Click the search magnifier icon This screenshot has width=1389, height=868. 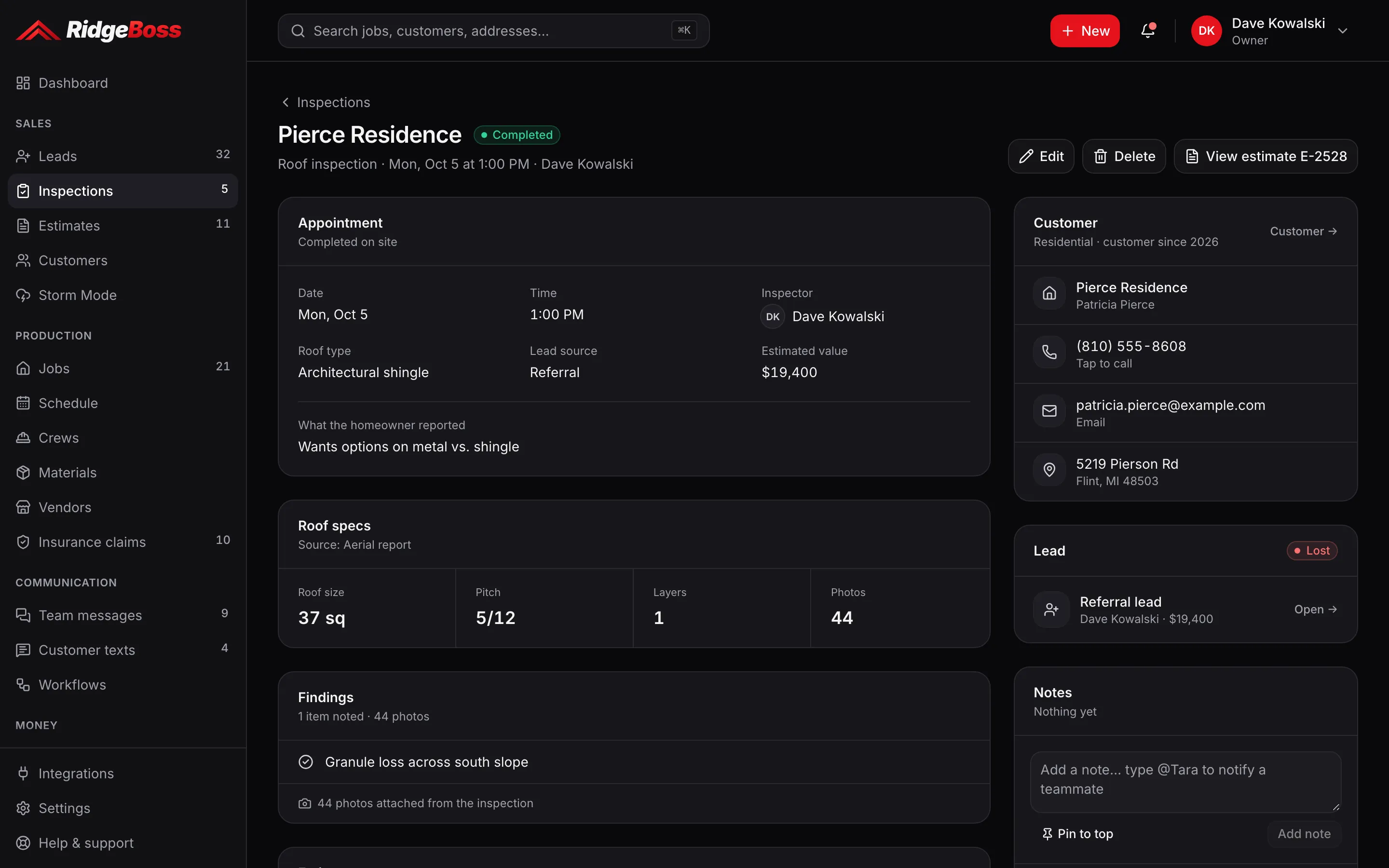coord(298,31)
